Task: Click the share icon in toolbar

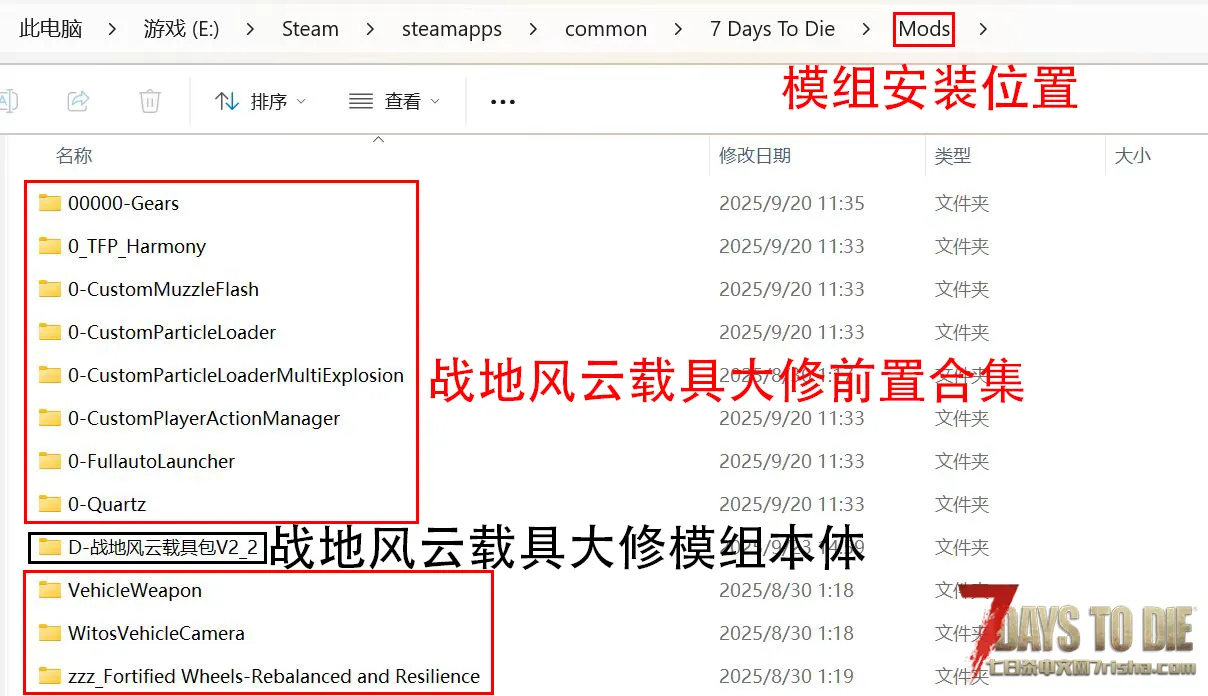Action: pos(78,101)
